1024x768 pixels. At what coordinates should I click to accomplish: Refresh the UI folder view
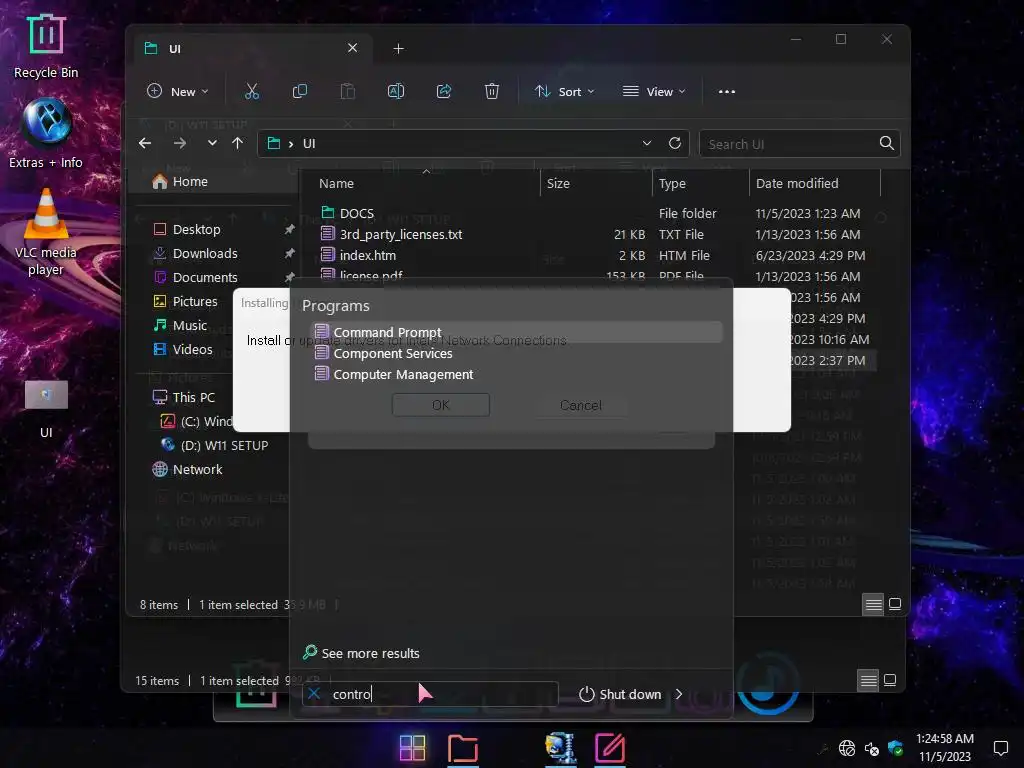pos(675,143)
